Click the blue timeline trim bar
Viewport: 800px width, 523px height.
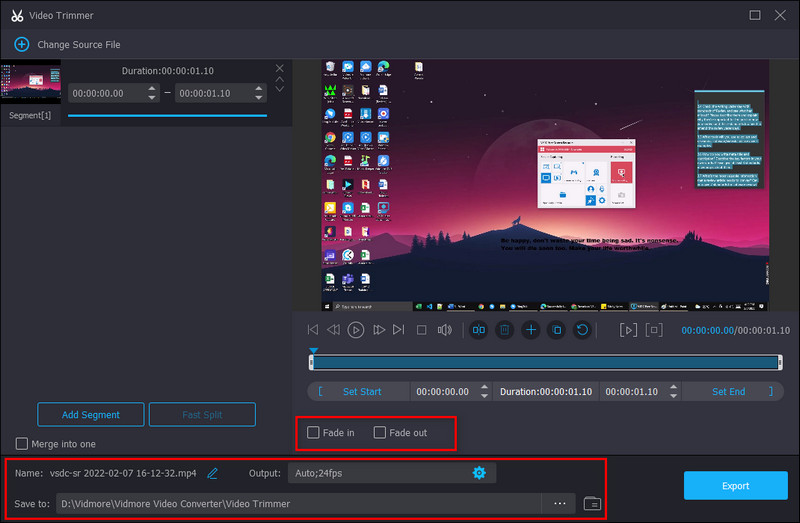[545, 362]
